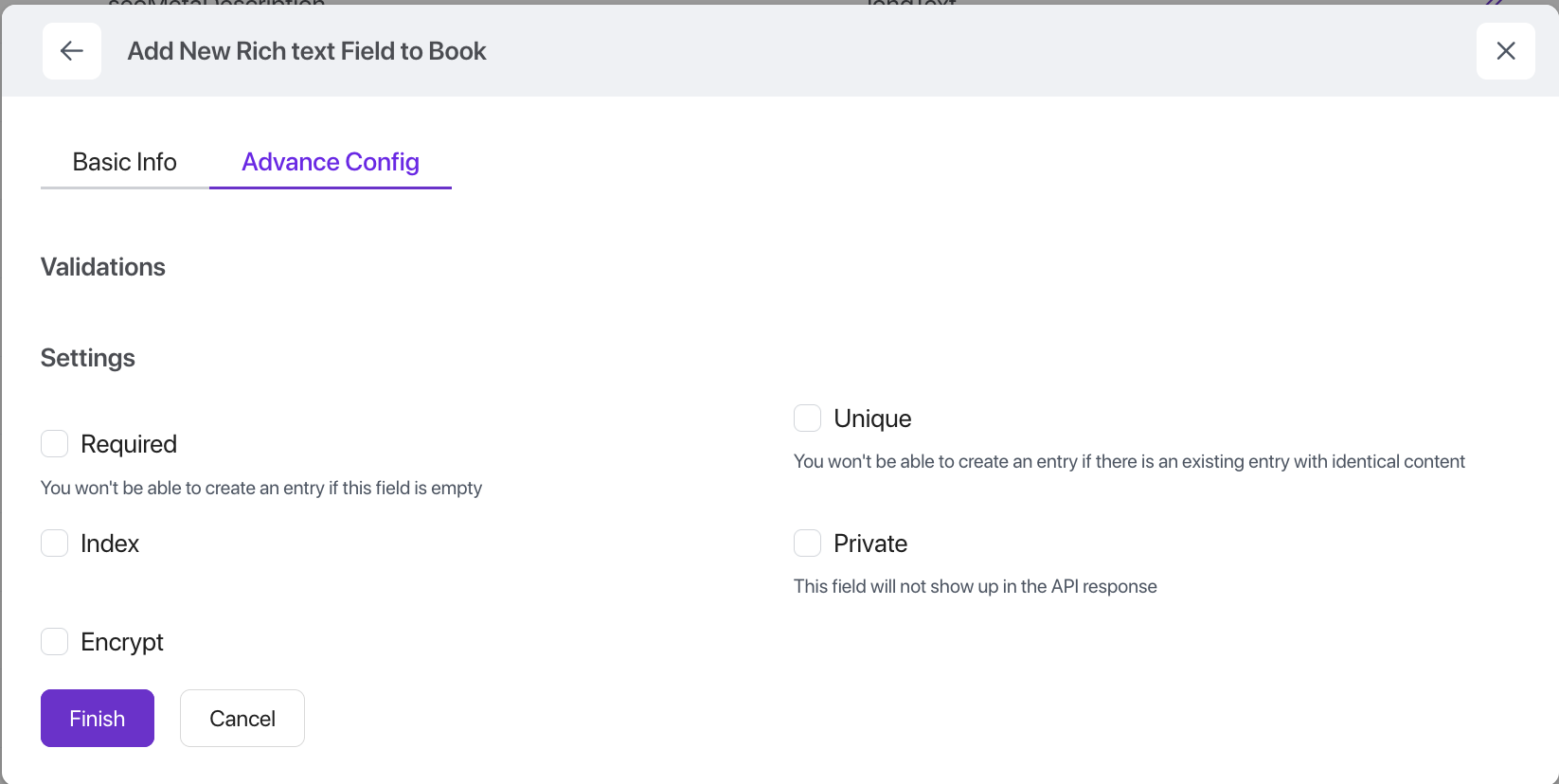Tick the Encrypt checkbox square
Screen dimensions: 1559x784
(55, 642)
